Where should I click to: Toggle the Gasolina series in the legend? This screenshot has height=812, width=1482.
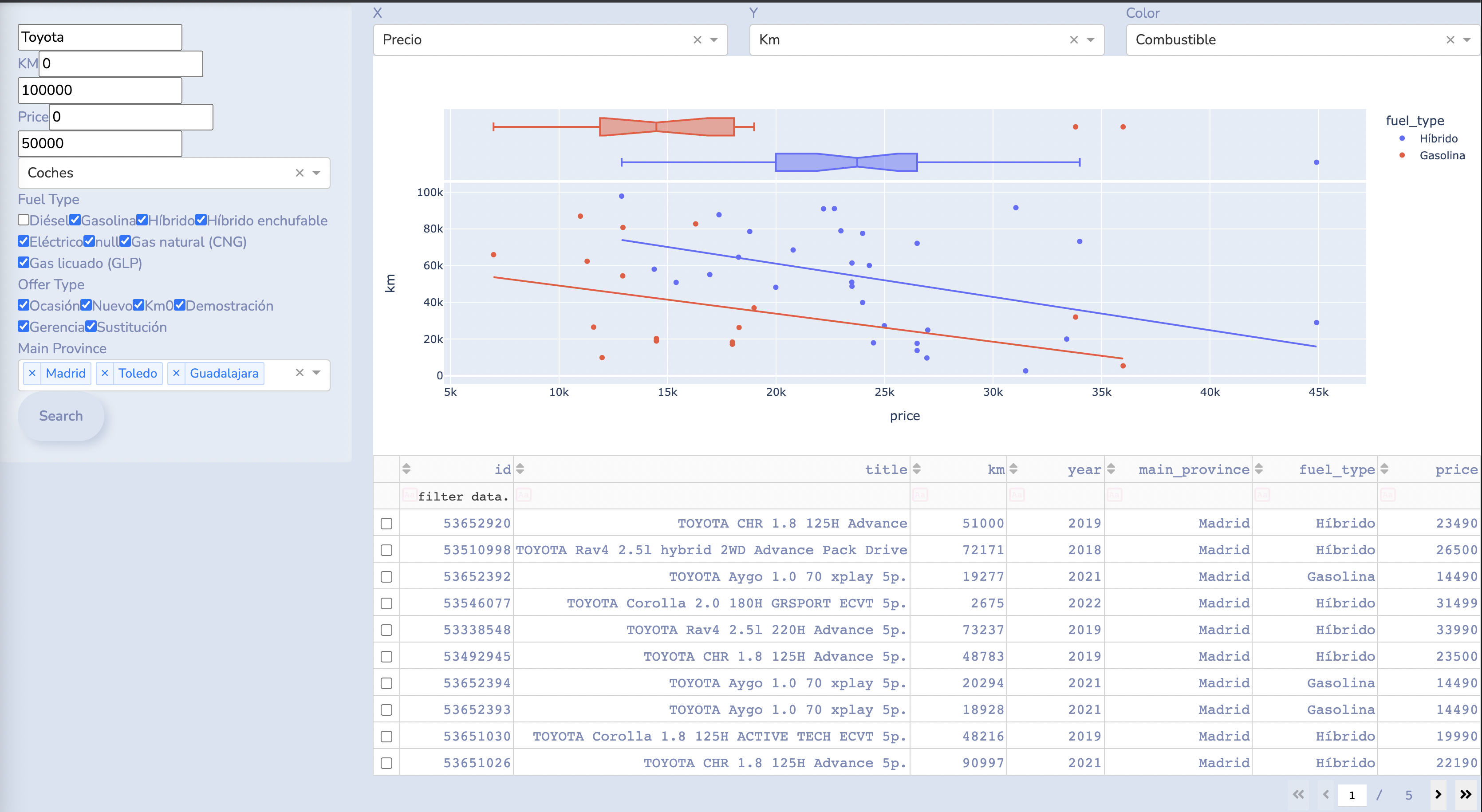coord(1441,155)
